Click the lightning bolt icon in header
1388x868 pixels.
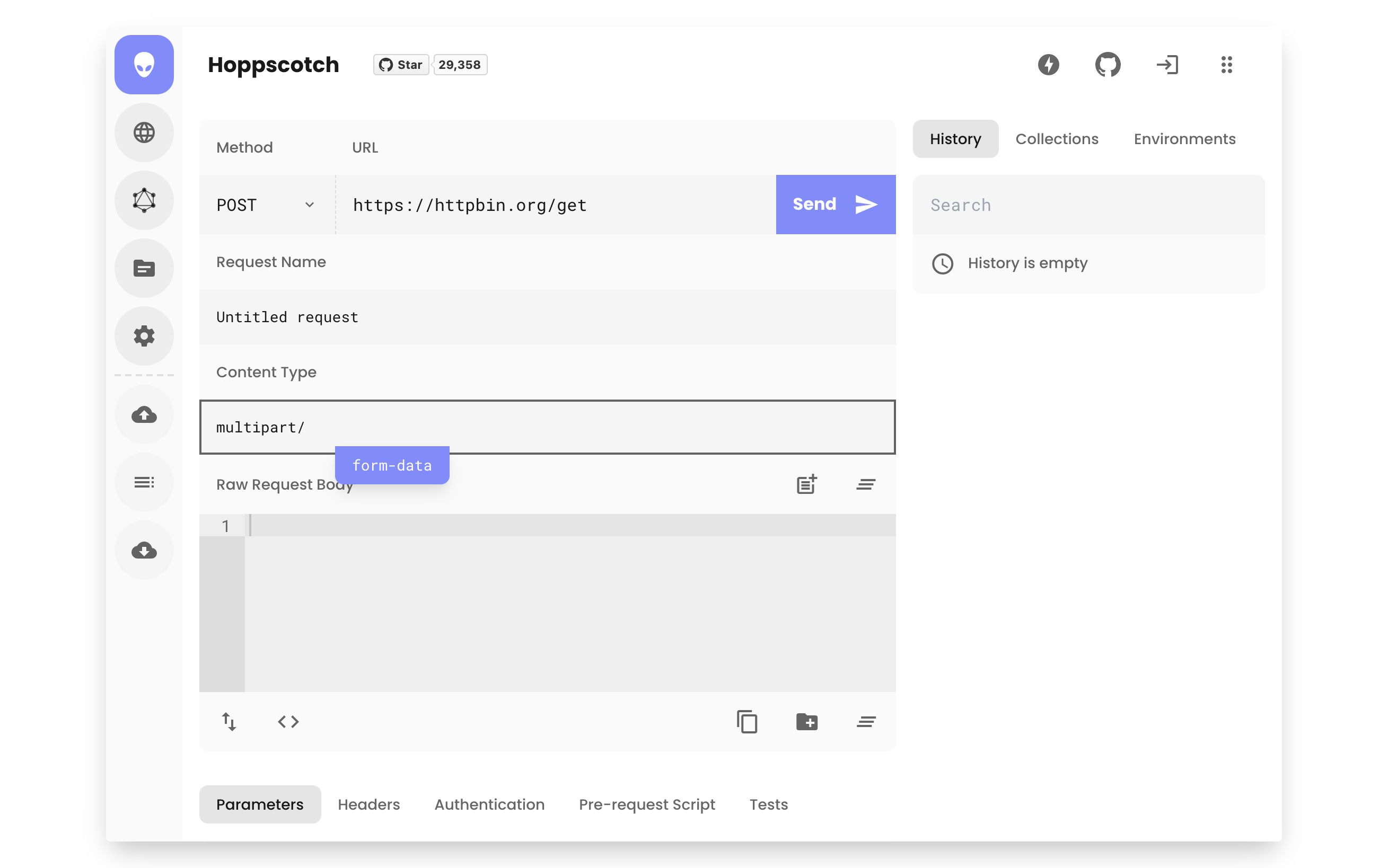coord(1048,64)
